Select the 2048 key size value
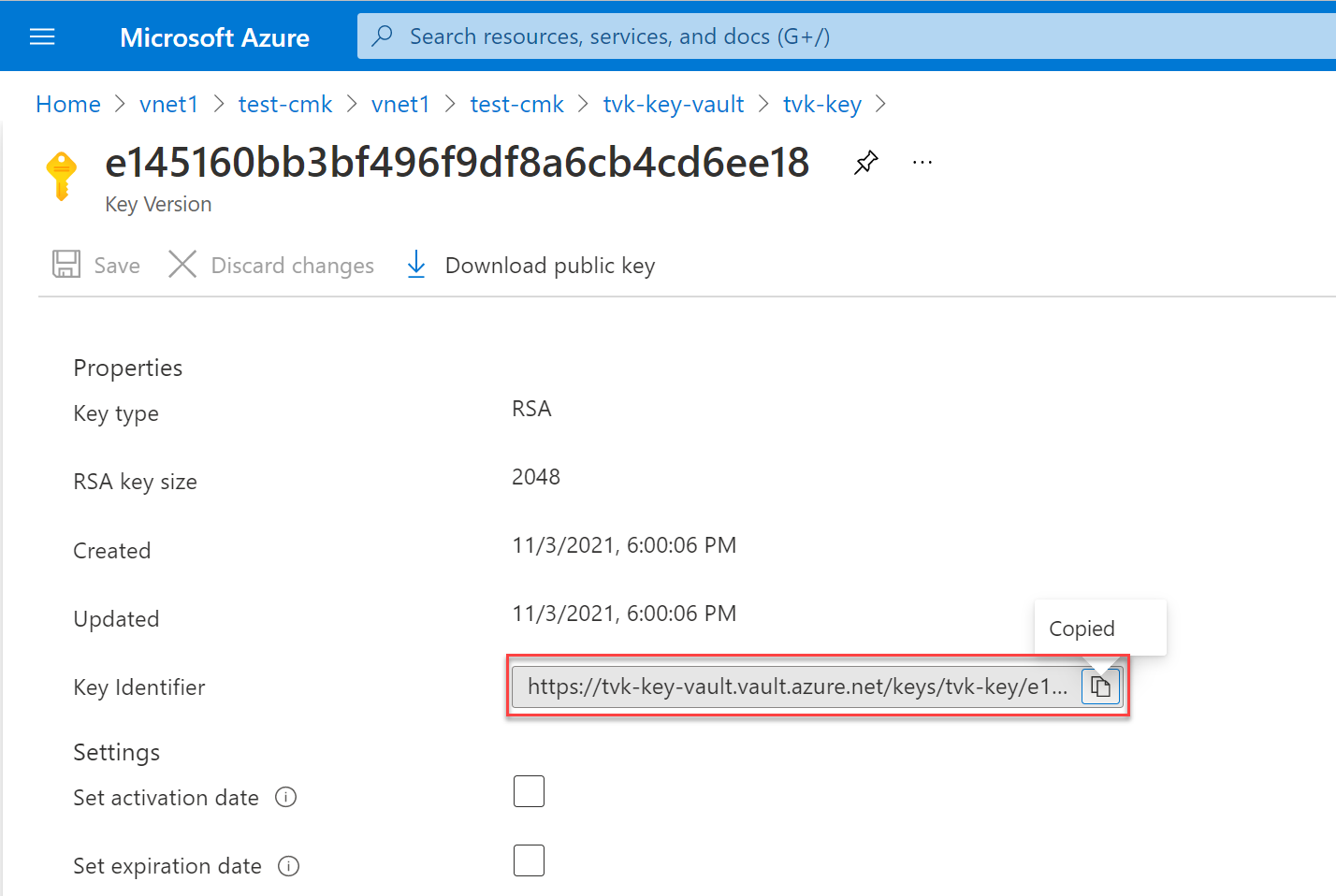The height and width of the screenshot is (896, 1336). pos(536,477)
